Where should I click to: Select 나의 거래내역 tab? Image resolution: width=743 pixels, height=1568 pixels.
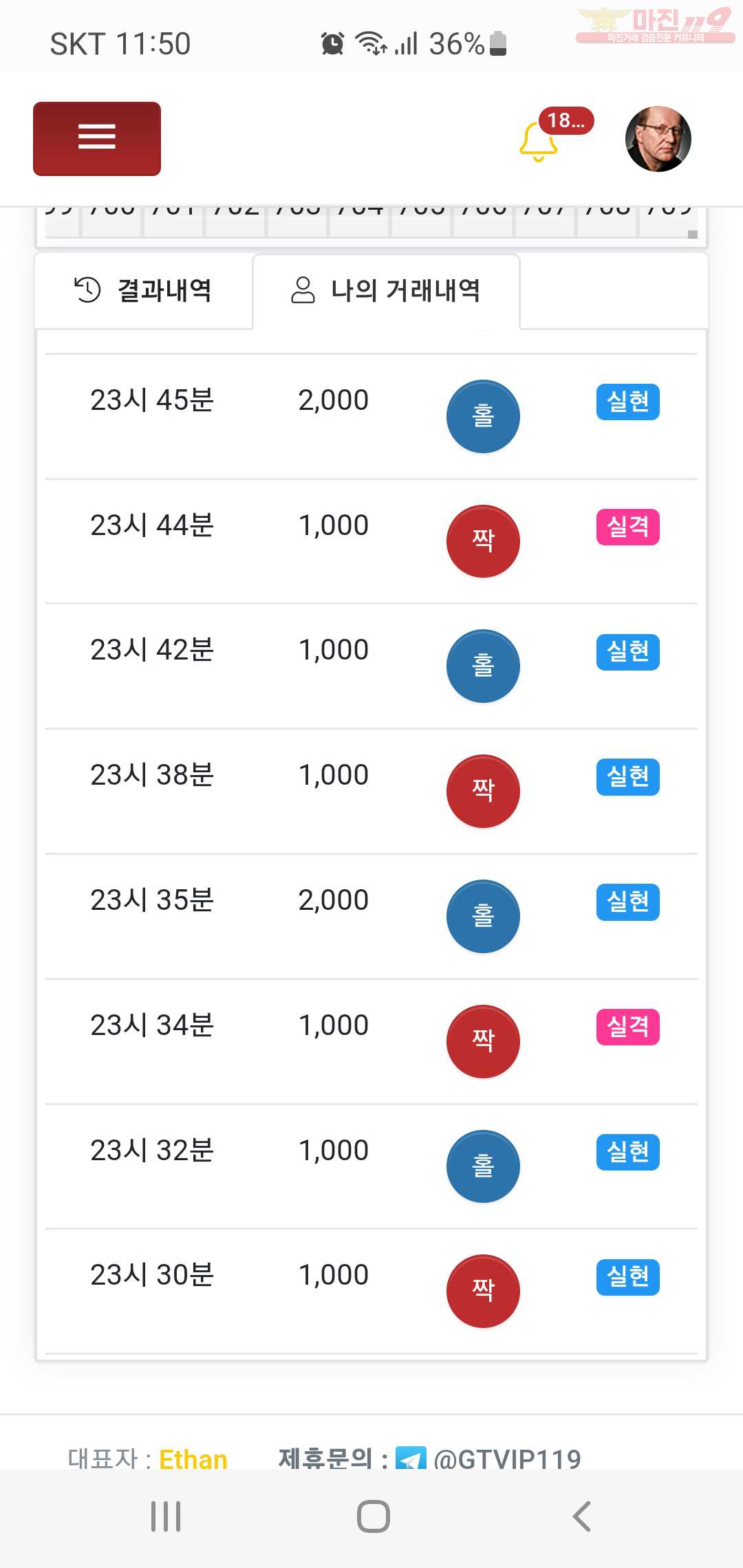pyautogui.click(x=386, y=291)
